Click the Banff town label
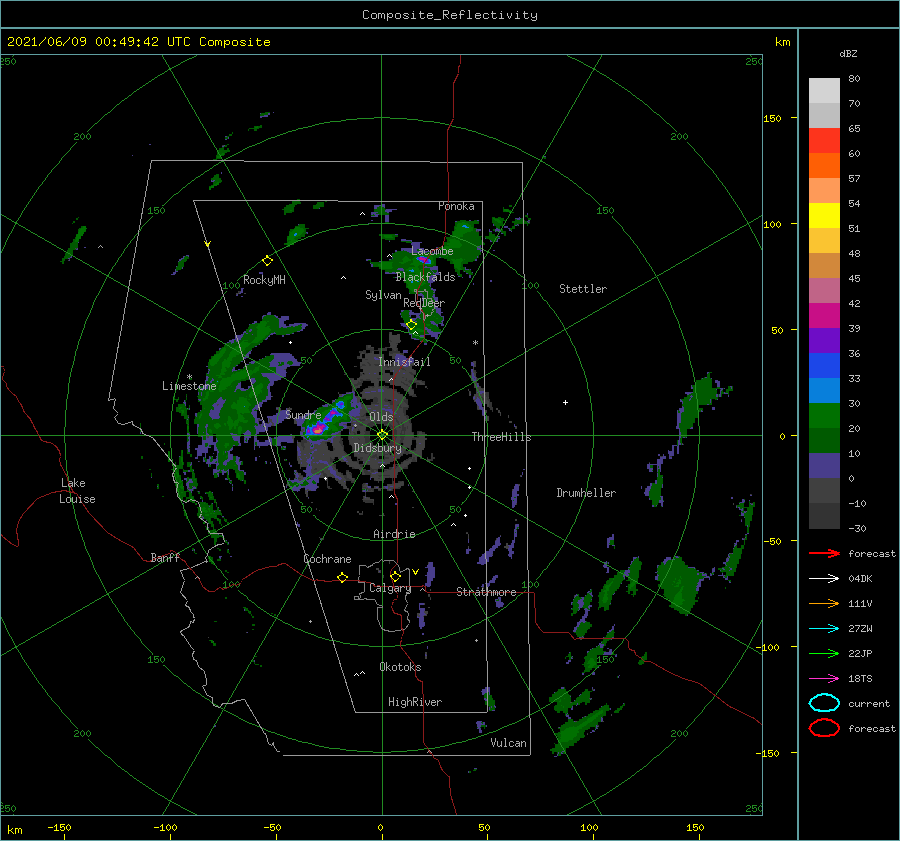 [165, 558]
